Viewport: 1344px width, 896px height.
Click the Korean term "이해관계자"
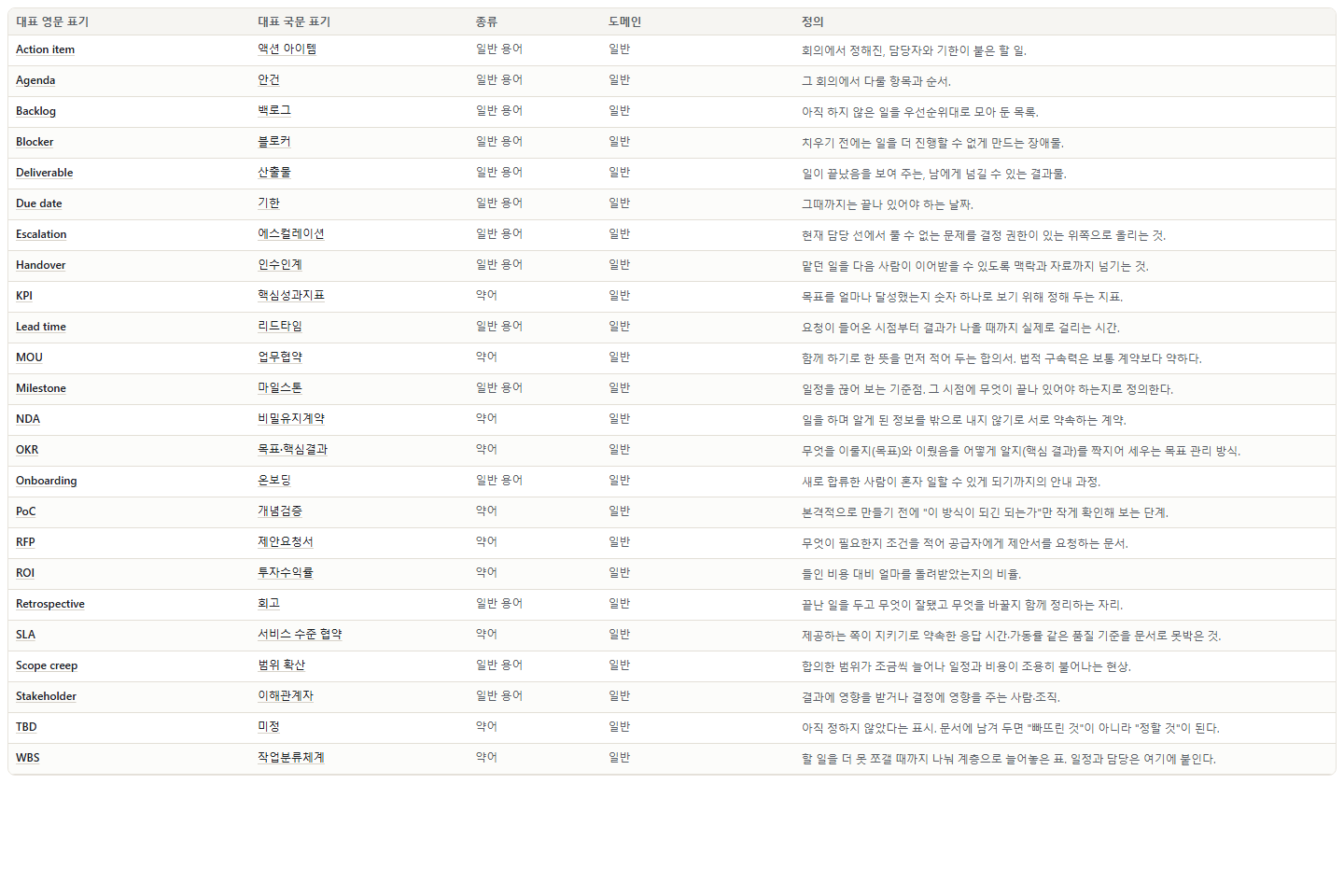286,695
